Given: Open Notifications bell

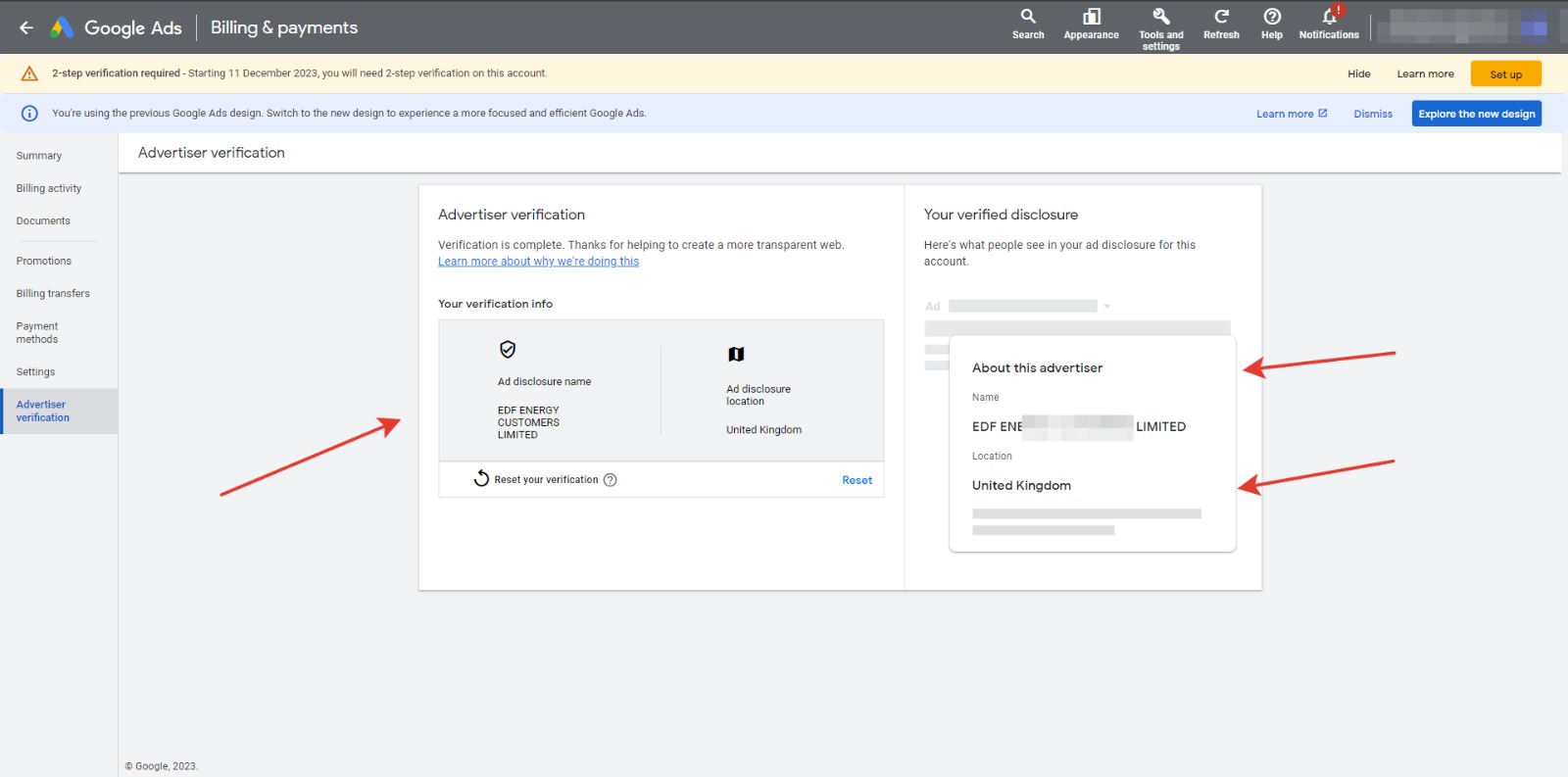Looking at the screenshot, I should pos(1329,24).
